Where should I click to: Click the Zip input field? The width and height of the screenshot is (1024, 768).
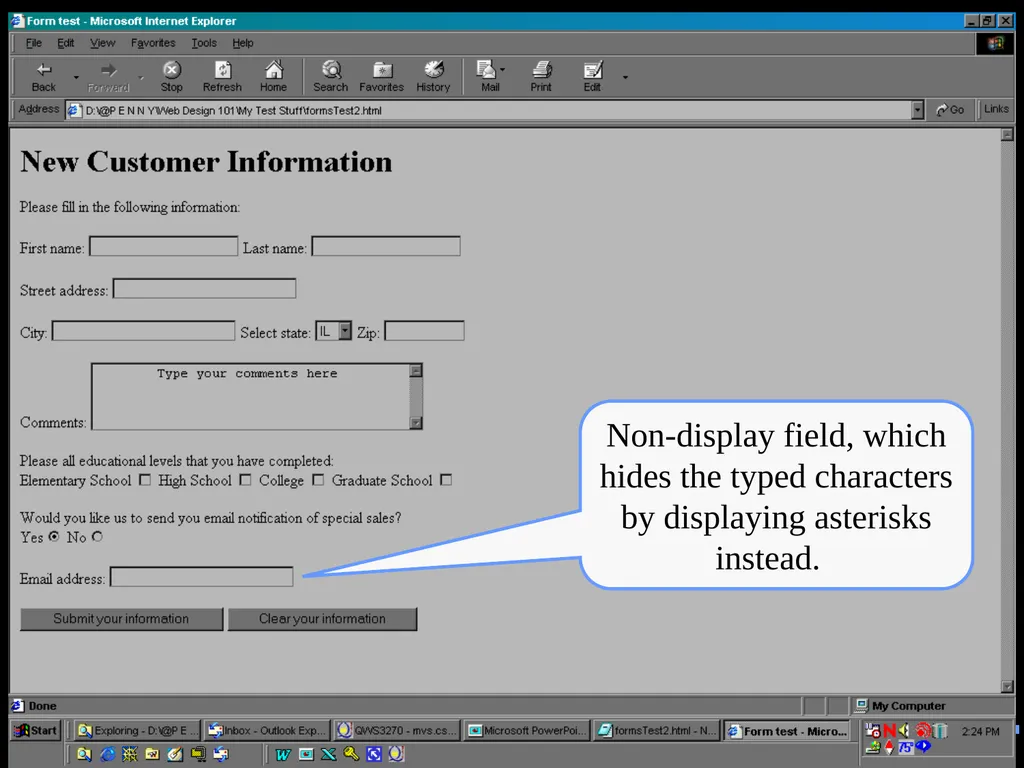click(424, 330)
